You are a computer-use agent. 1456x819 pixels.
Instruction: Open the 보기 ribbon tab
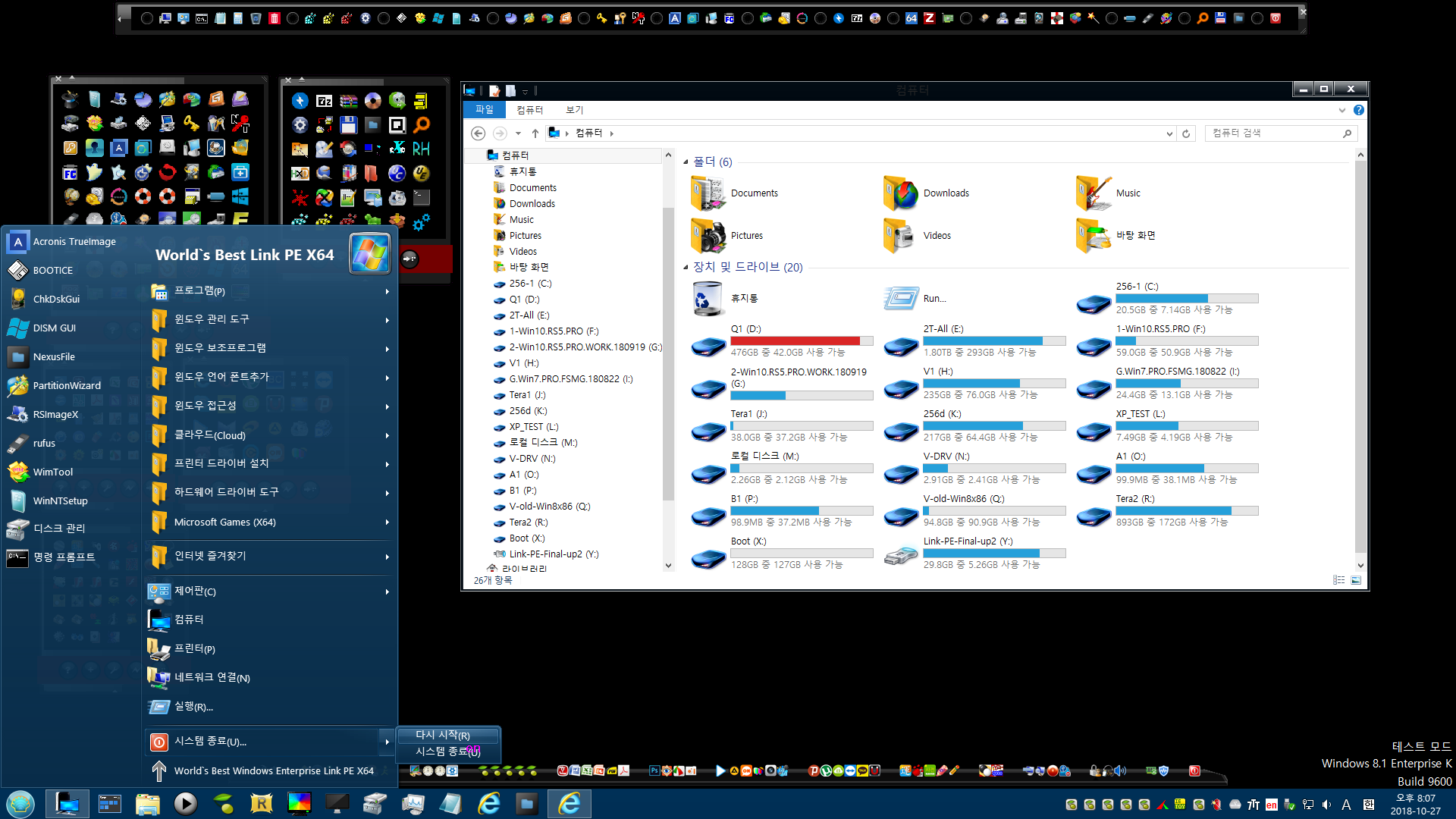click(574, 110)
